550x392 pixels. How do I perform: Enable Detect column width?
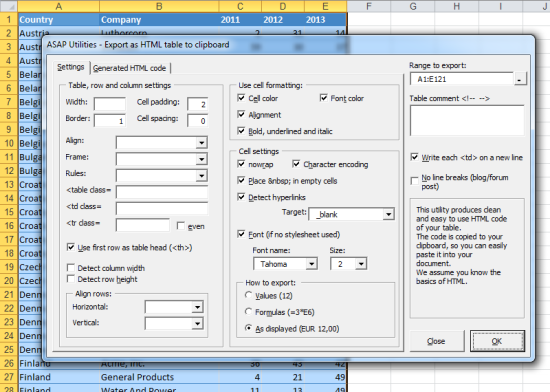coord(71,268)
